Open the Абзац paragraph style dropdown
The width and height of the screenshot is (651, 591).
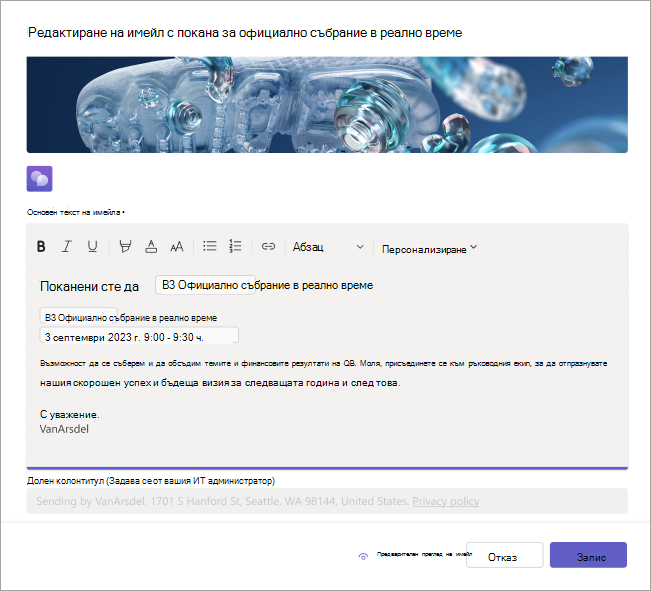[x=328, y=247]
